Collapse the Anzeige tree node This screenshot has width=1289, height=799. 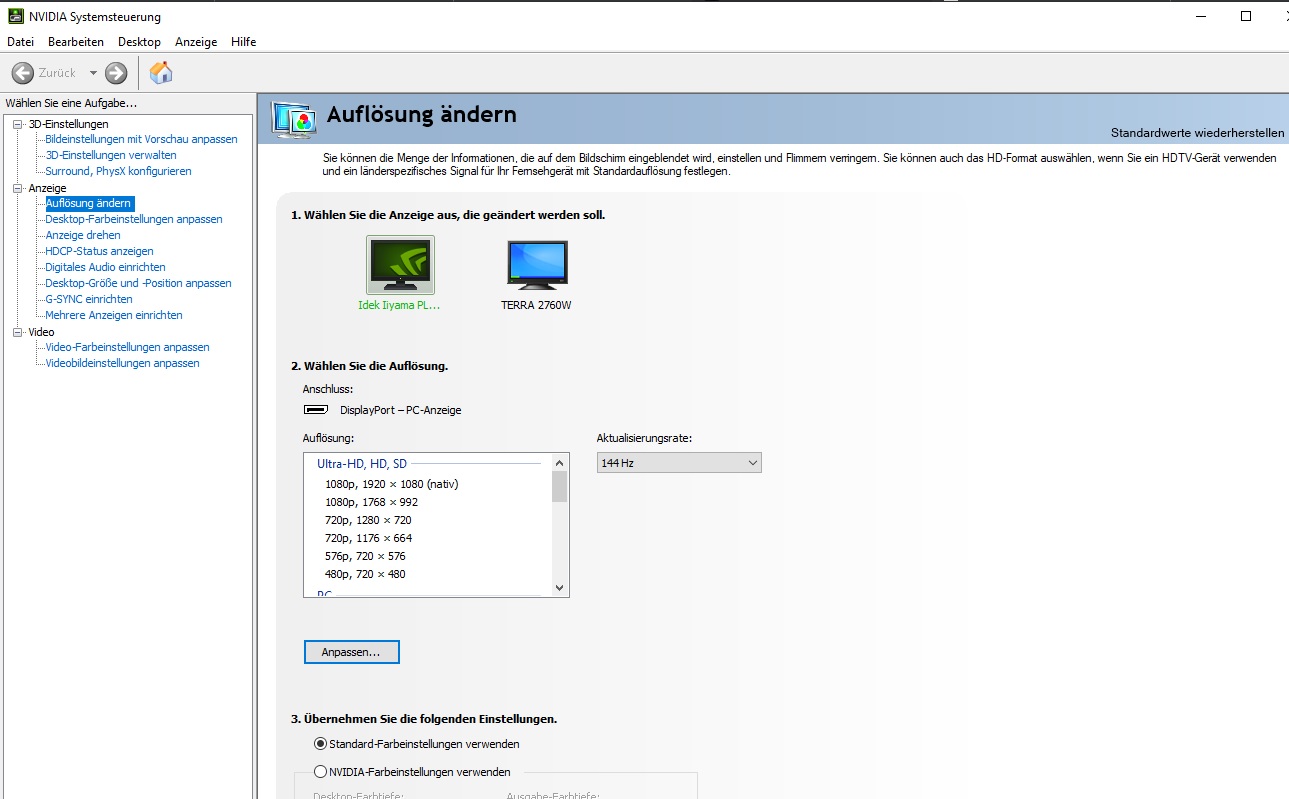pyautogui.click(x=17, y=188)
